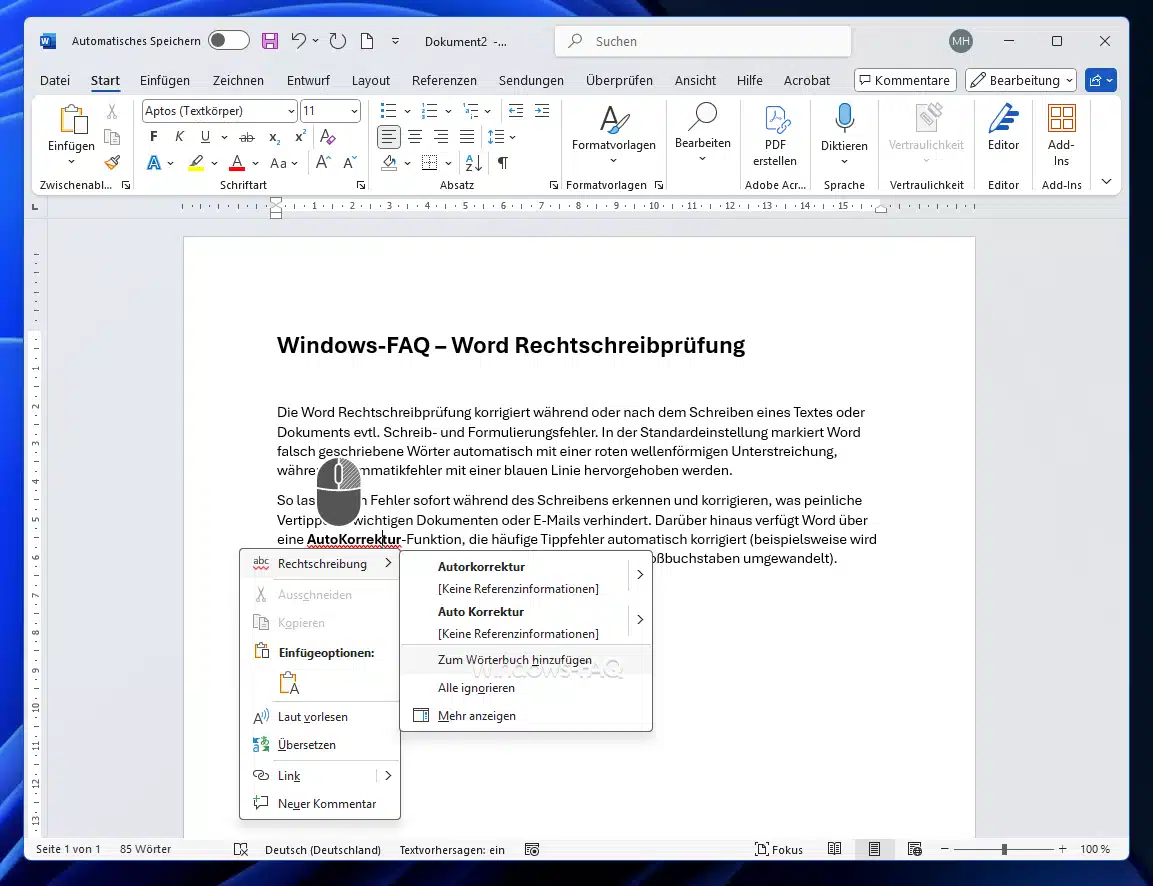Screen dimensions: 1153x886
Task: Click Übersetzen in context menu
Action: [x=320, y=745]
